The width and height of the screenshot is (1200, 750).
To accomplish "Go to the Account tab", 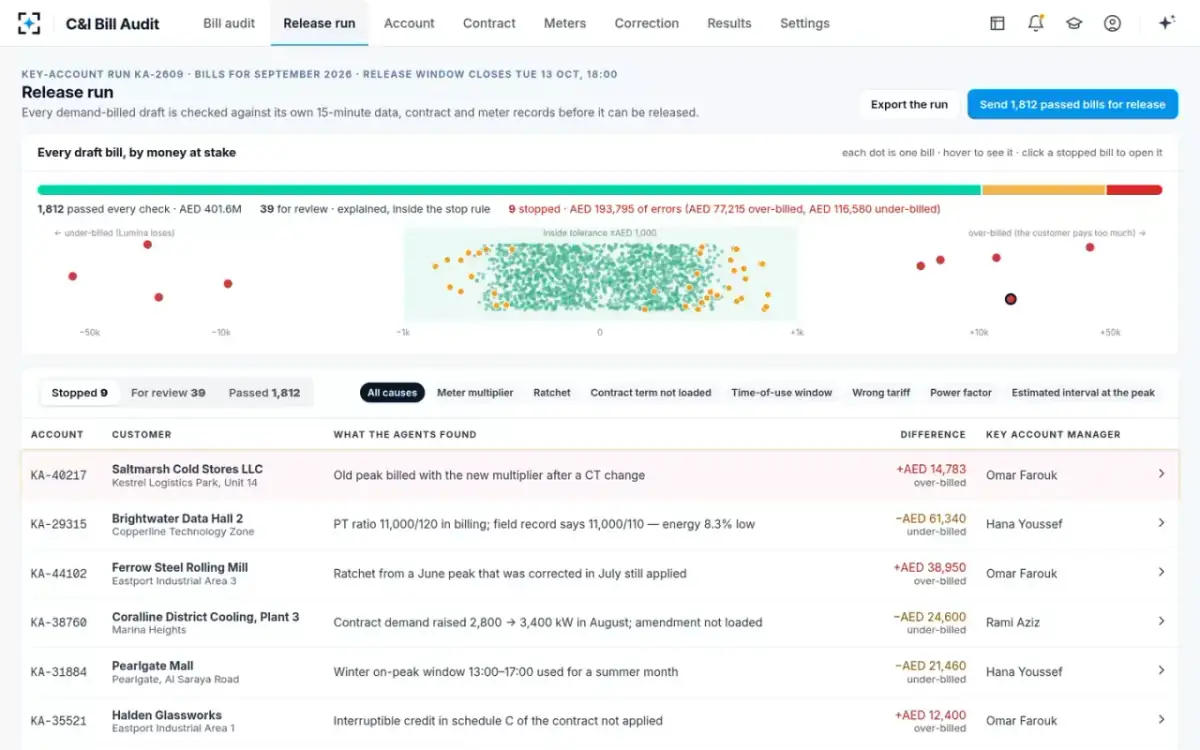I will pos(409,23).
